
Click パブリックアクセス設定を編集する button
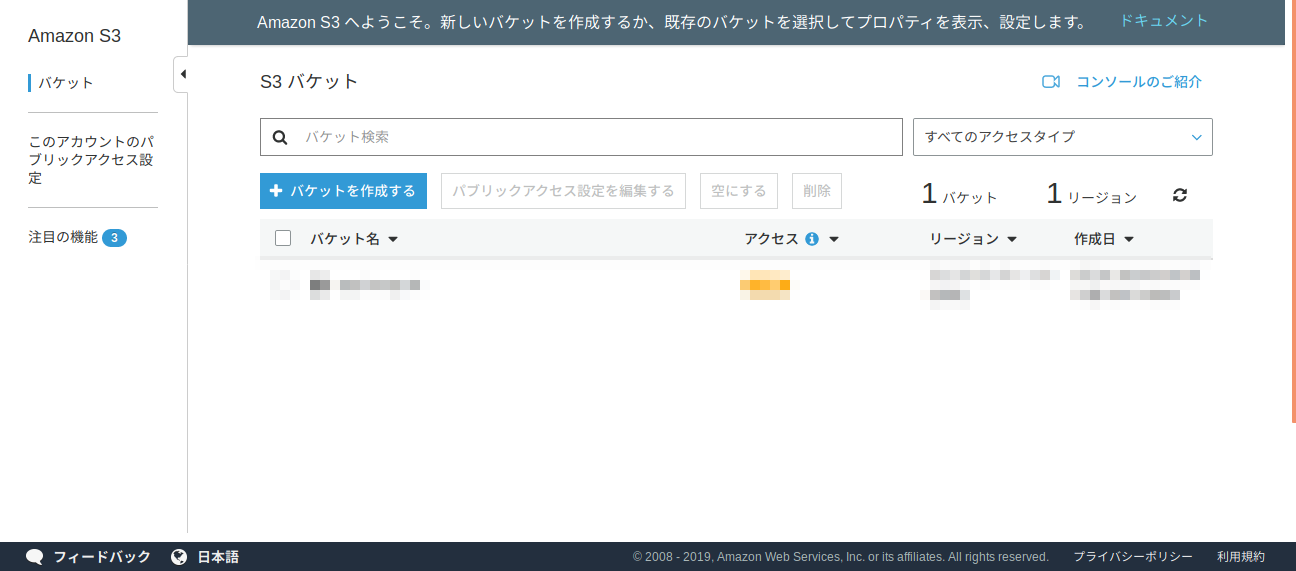tap(563, 191)
